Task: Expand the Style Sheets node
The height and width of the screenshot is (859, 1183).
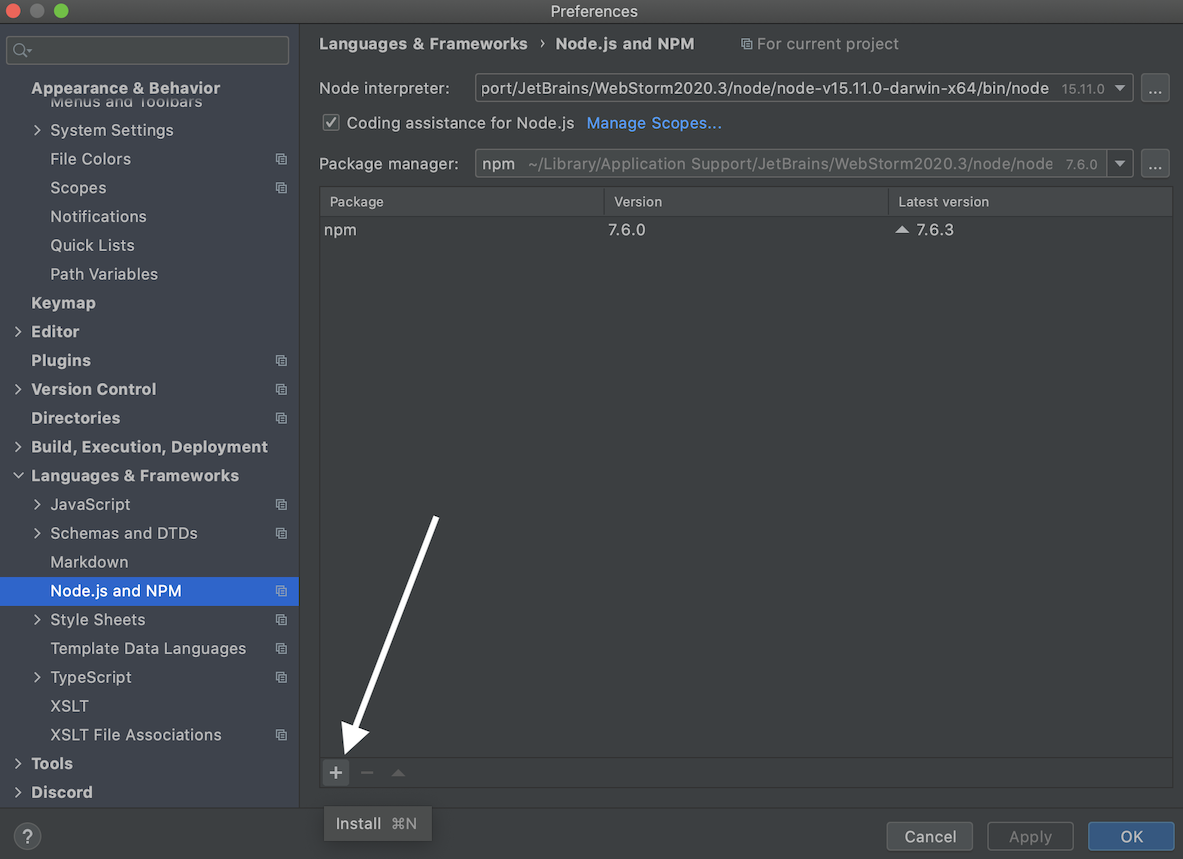Action: [37, 620]
